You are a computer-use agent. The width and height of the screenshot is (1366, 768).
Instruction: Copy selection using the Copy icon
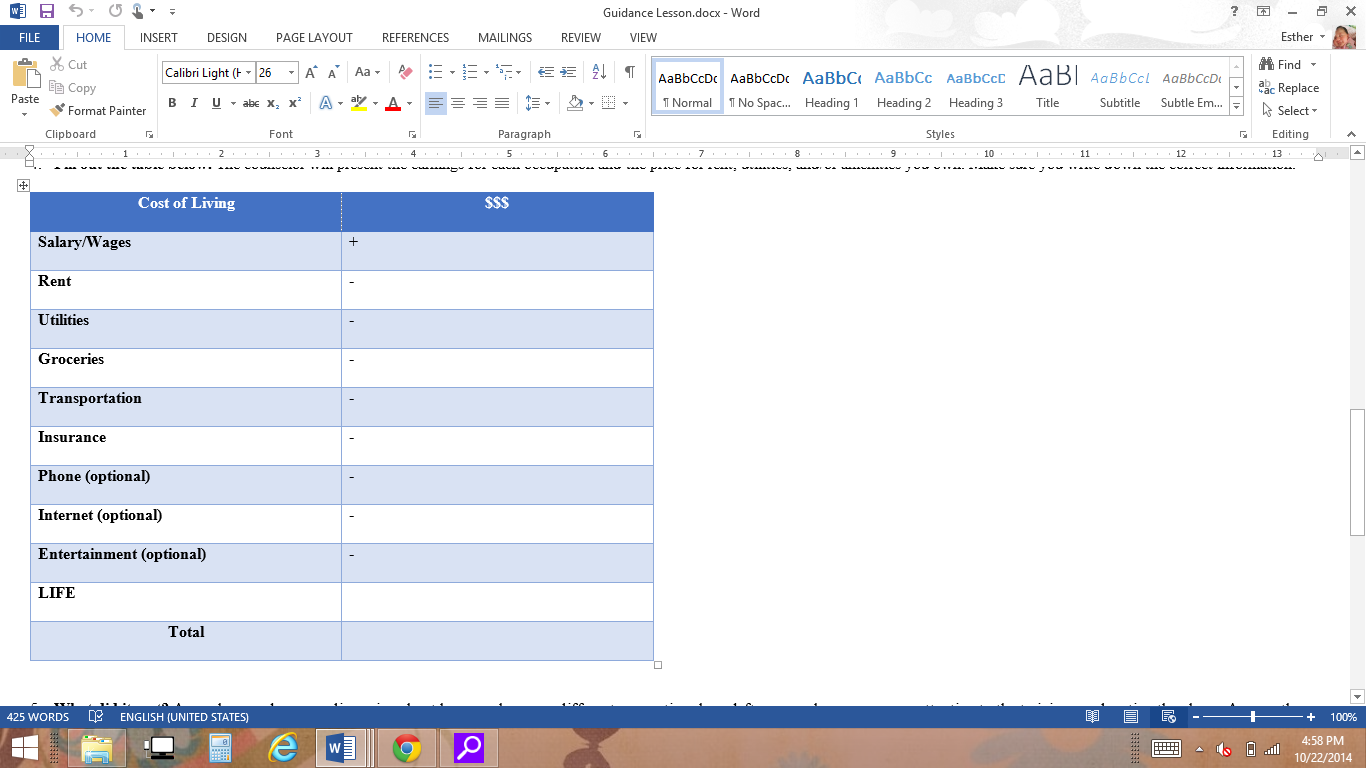click(57, 88)
